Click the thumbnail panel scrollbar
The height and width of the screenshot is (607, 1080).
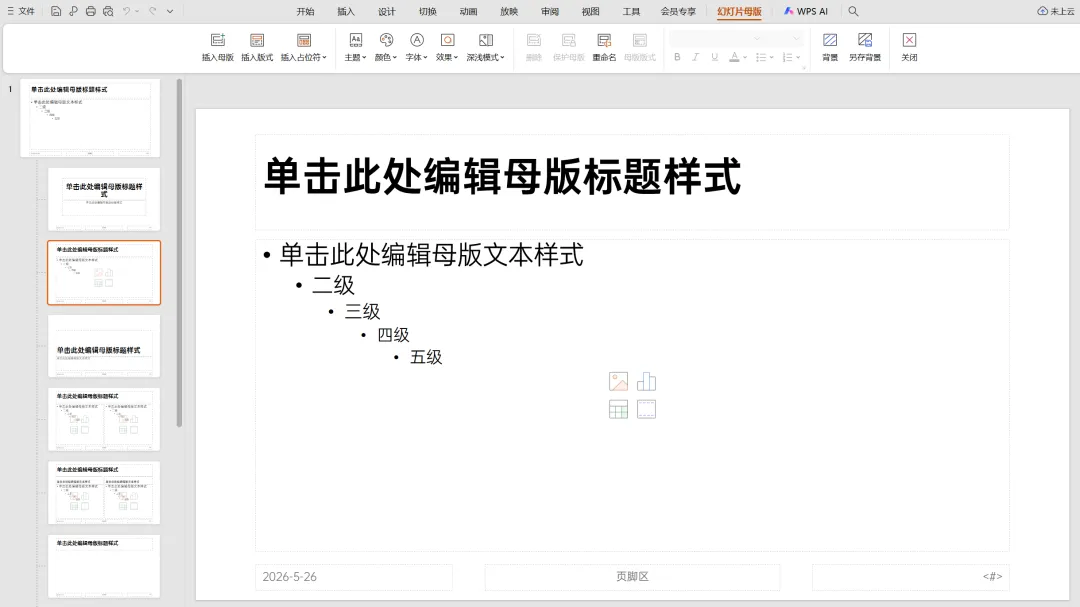(x=180, y=253)
